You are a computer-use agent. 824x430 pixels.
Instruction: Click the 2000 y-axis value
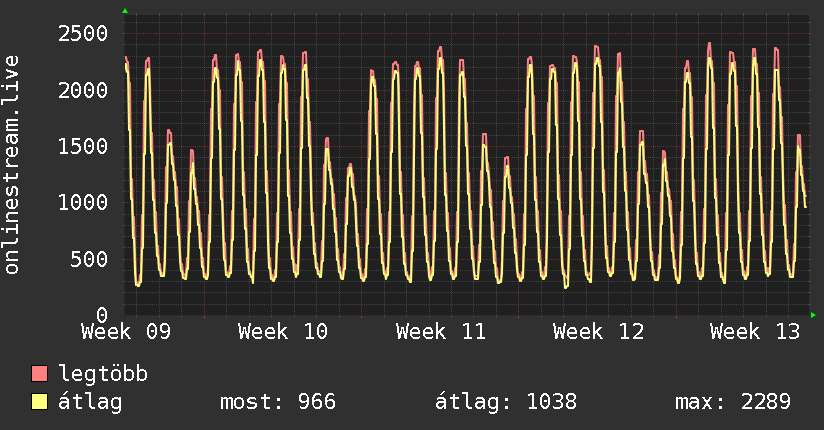(x=83, y=90)
